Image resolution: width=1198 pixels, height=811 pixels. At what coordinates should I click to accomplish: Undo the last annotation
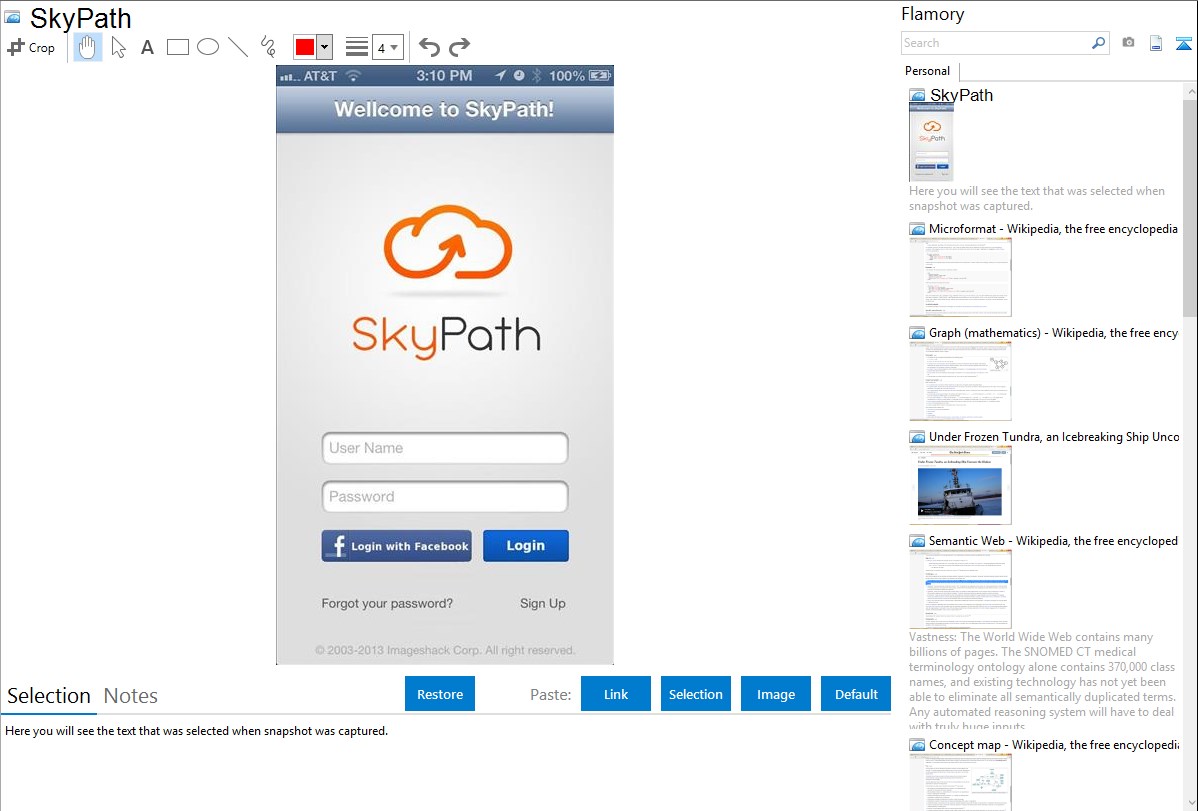429,47
